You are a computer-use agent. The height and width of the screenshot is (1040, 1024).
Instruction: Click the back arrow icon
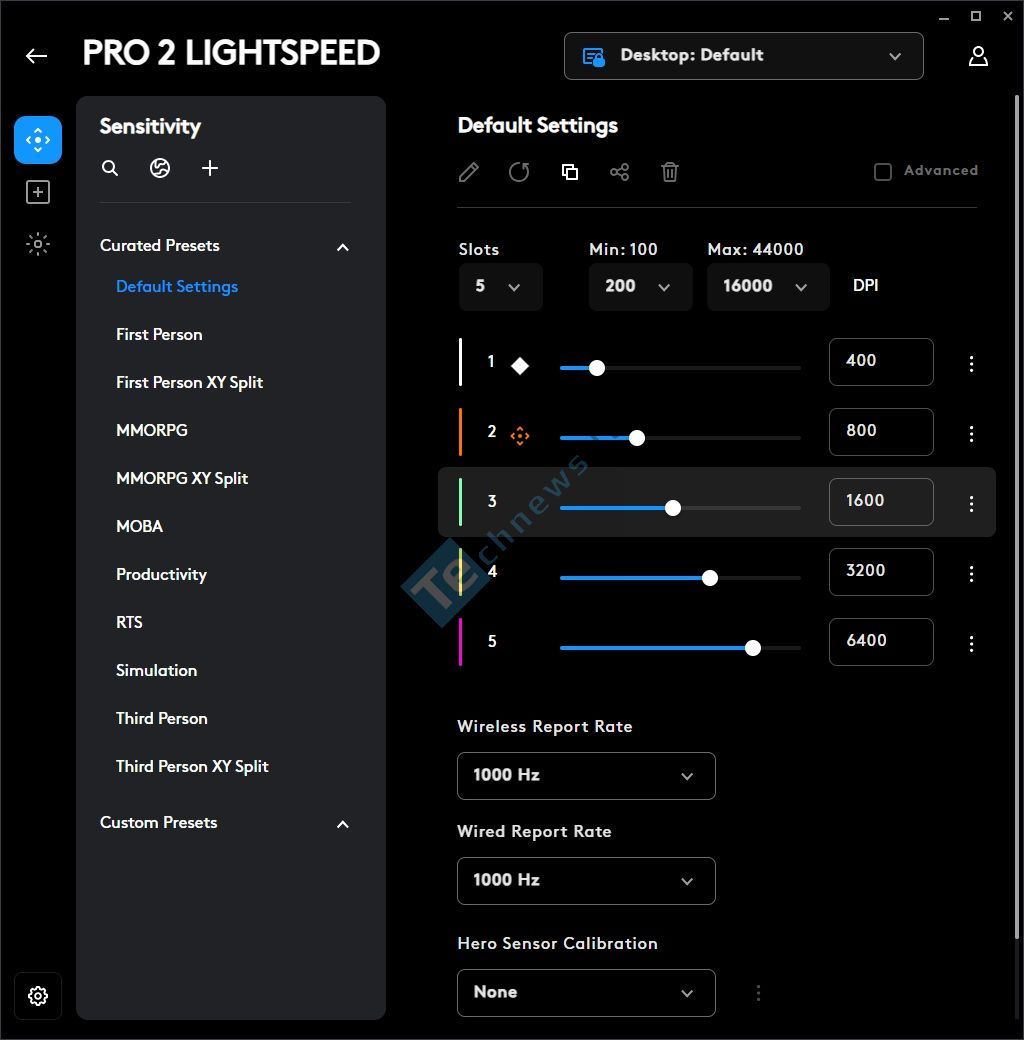36,56
